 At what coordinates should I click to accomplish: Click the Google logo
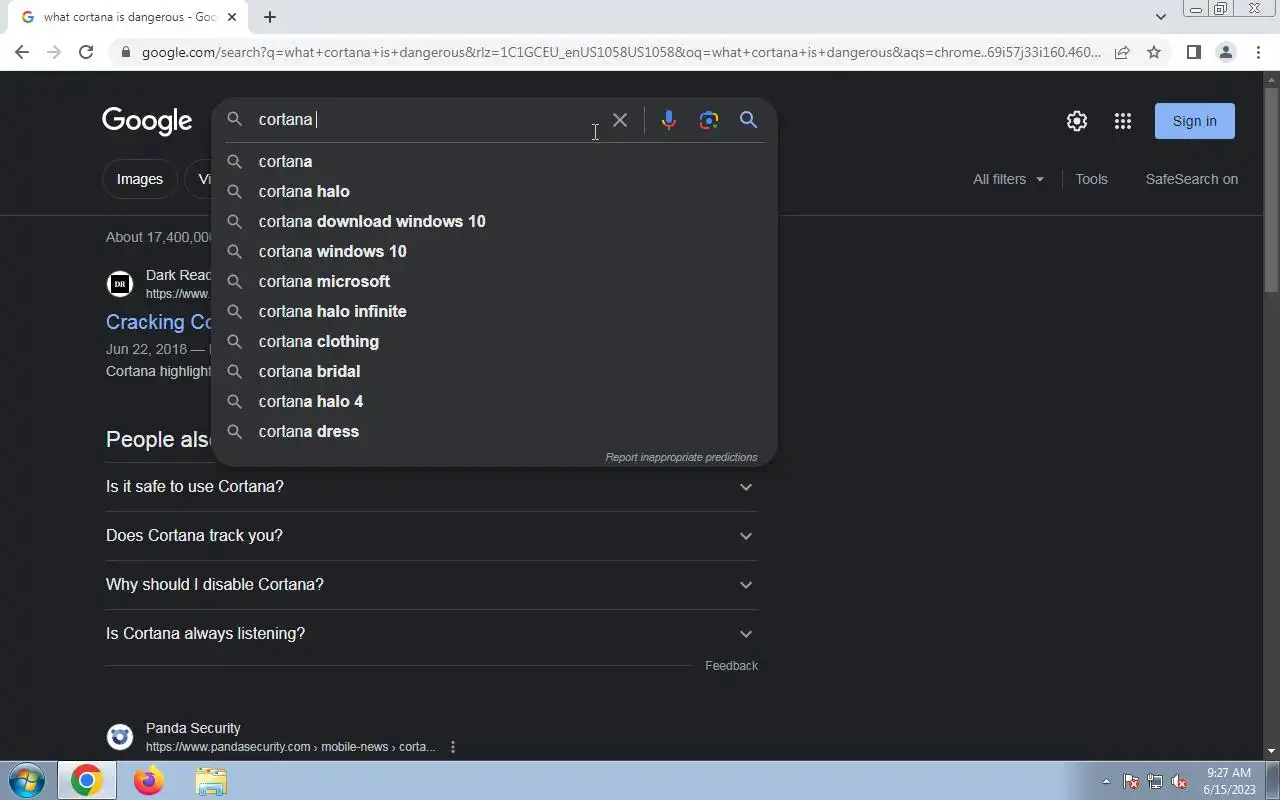(x=147, y=121)
